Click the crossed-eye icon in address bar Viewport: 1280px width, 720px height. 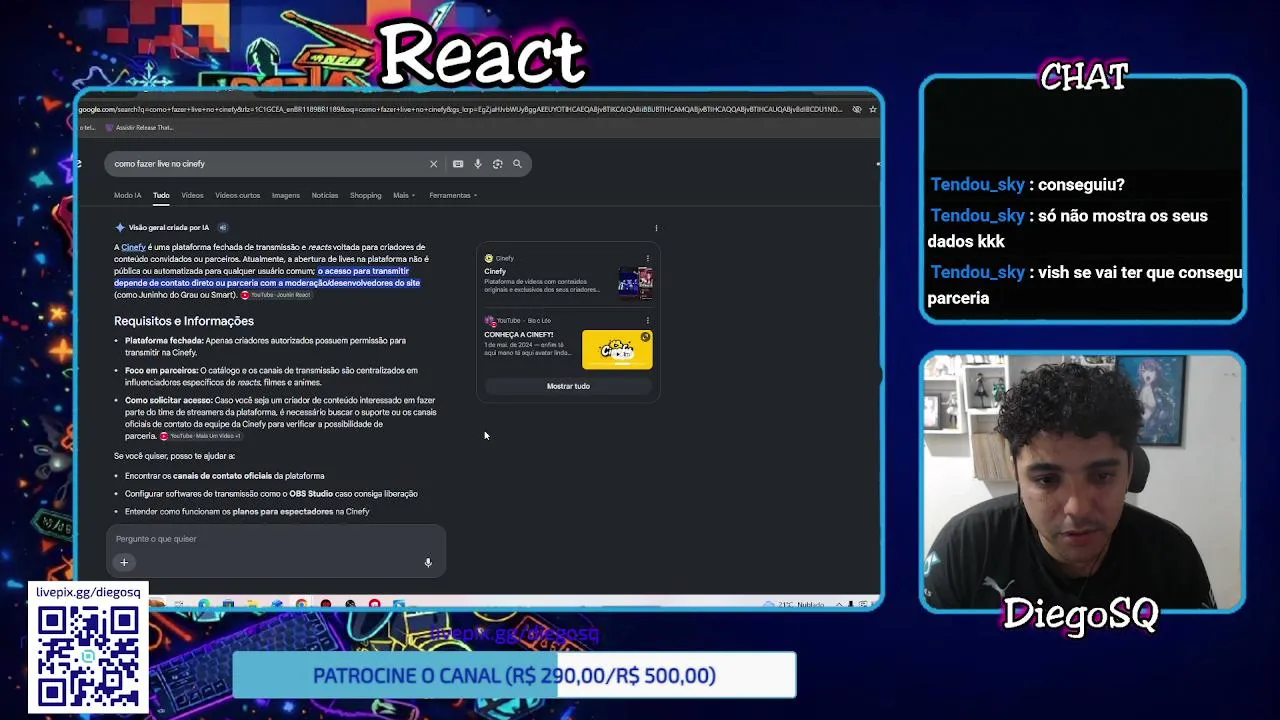point(857,109)
